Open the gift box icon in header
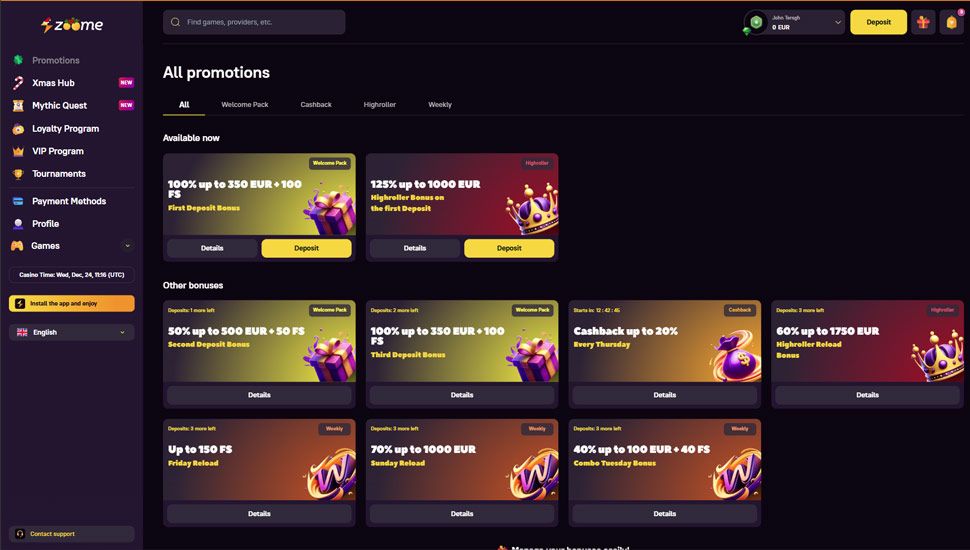Viewport: 970px width, 550px height. 923,22
